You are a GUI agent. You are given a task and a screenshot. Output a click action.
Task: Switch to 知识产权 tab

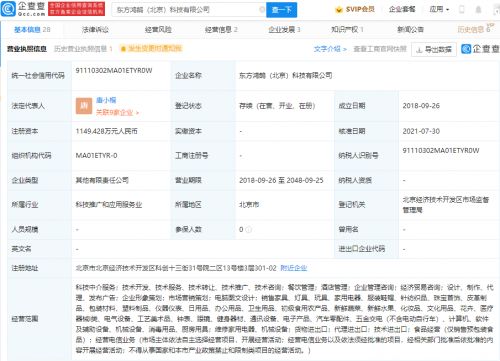coord(347,30)
